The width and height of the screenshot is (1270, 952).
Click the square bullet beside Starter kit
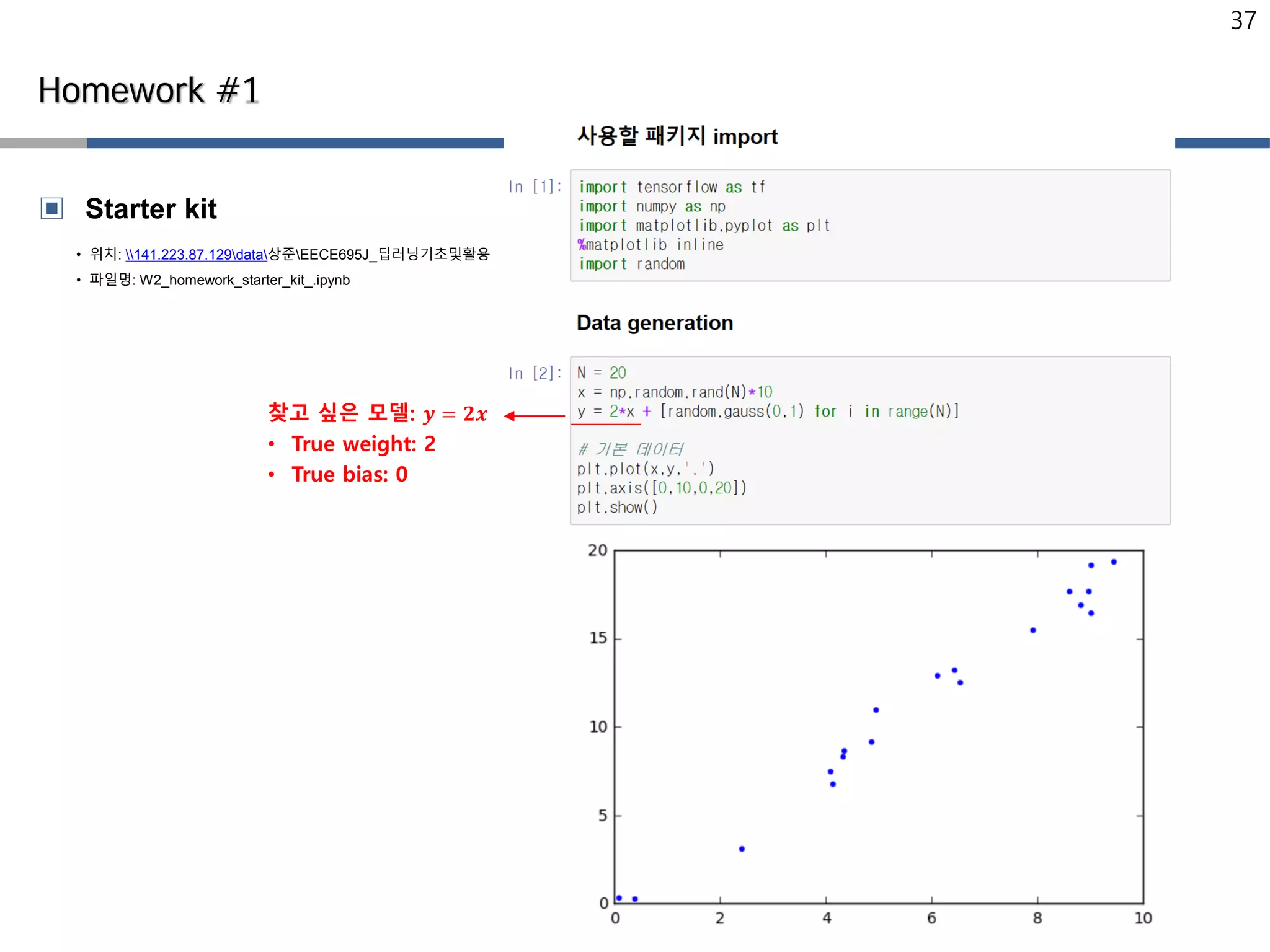pyautogui.click(x=52, y=209)
